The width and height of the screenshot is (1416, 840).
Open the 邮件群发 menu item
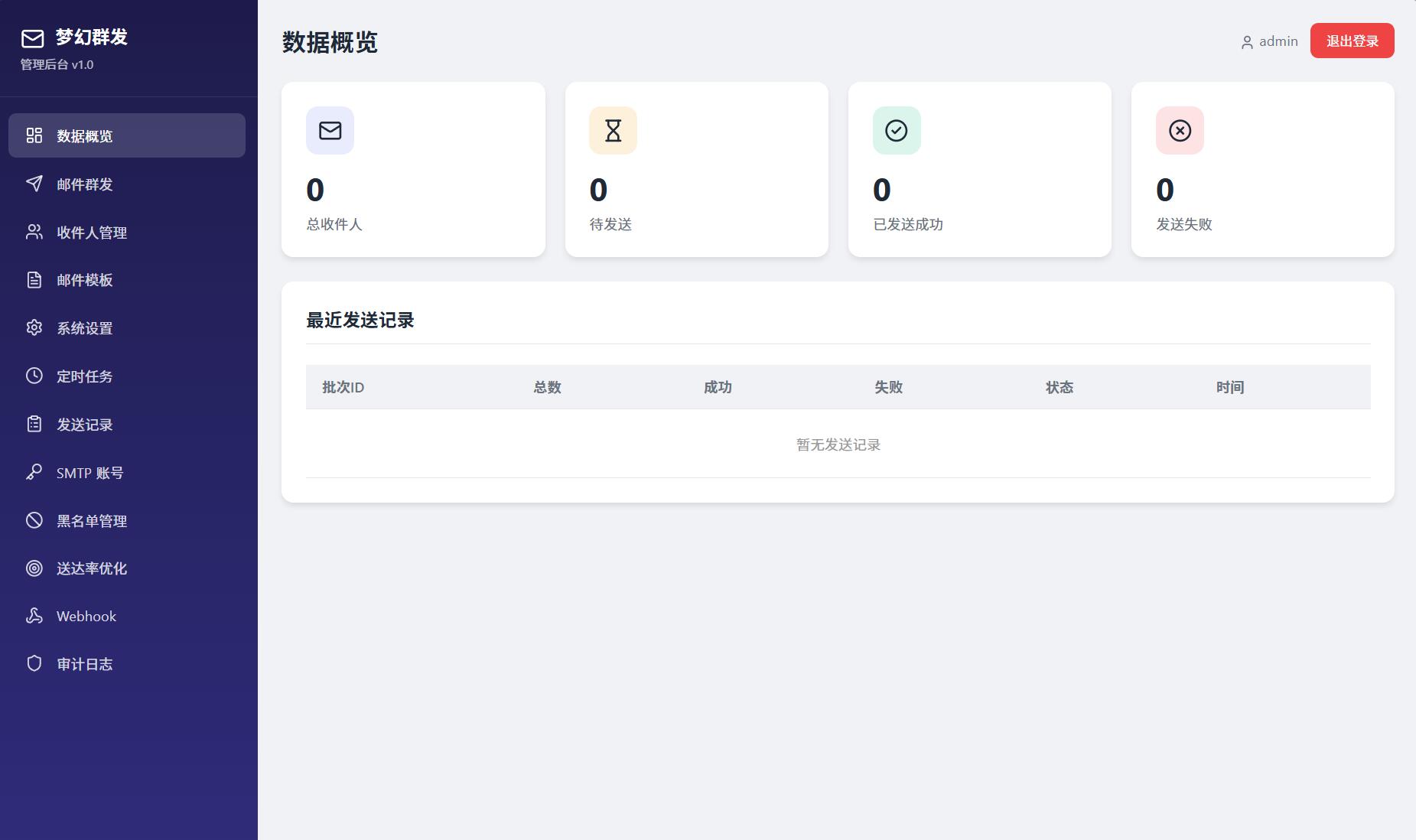pos(127,184)
